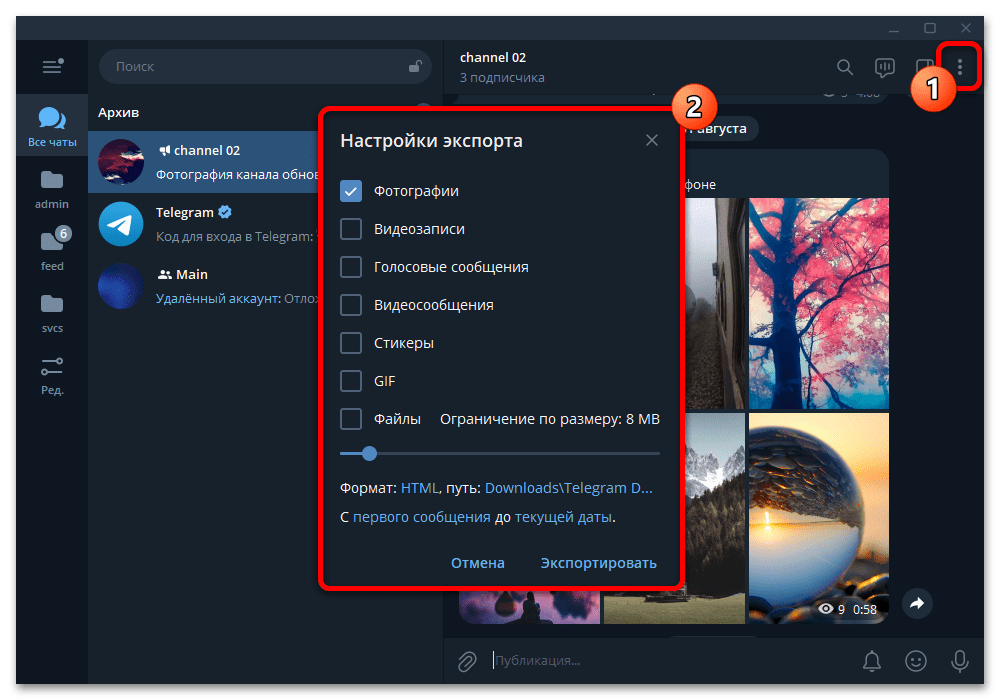This screenshot has width=1000, height=700.
Task: Enable the Видеозаписи checkbox
Action: (350, 229)
